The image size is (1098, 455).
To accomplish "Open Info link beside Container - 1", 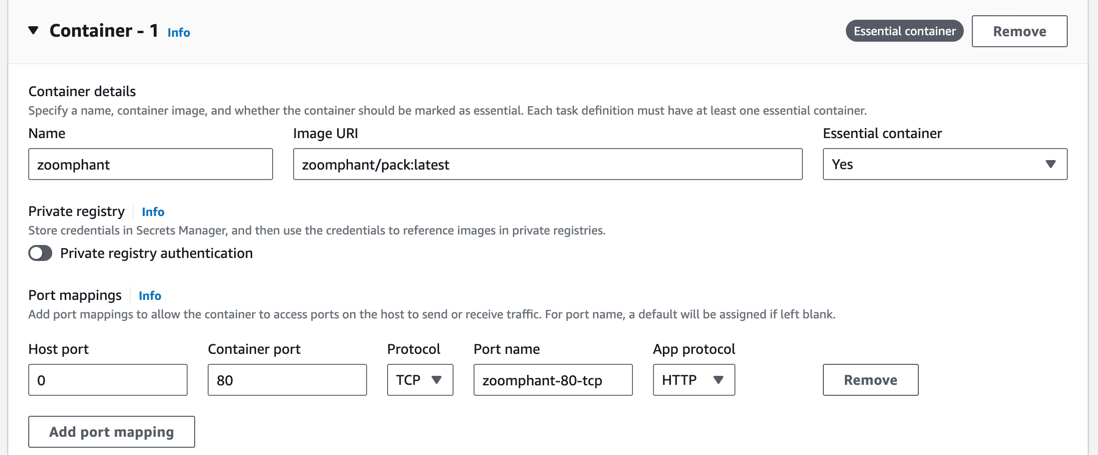I will pos(179,33).
